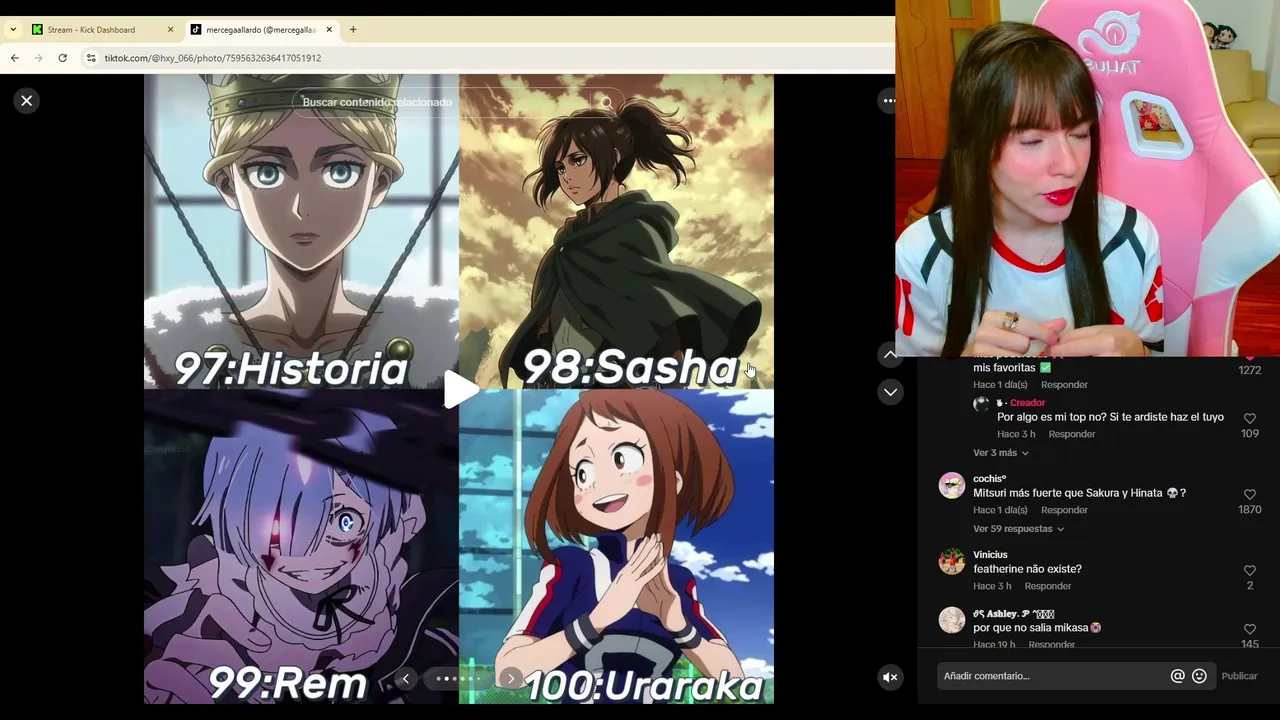The height and width of the screenshot is (720, 1280).
Task: Like Vinicius' featherine comment
Action: [1249, 571]
